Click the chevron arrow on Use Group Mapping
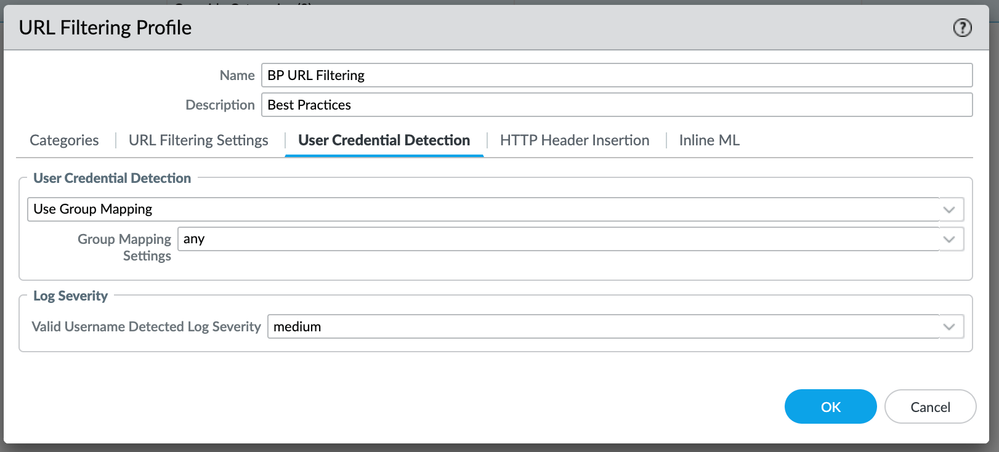This screenshot has height=452, width=999. point(949,210)
